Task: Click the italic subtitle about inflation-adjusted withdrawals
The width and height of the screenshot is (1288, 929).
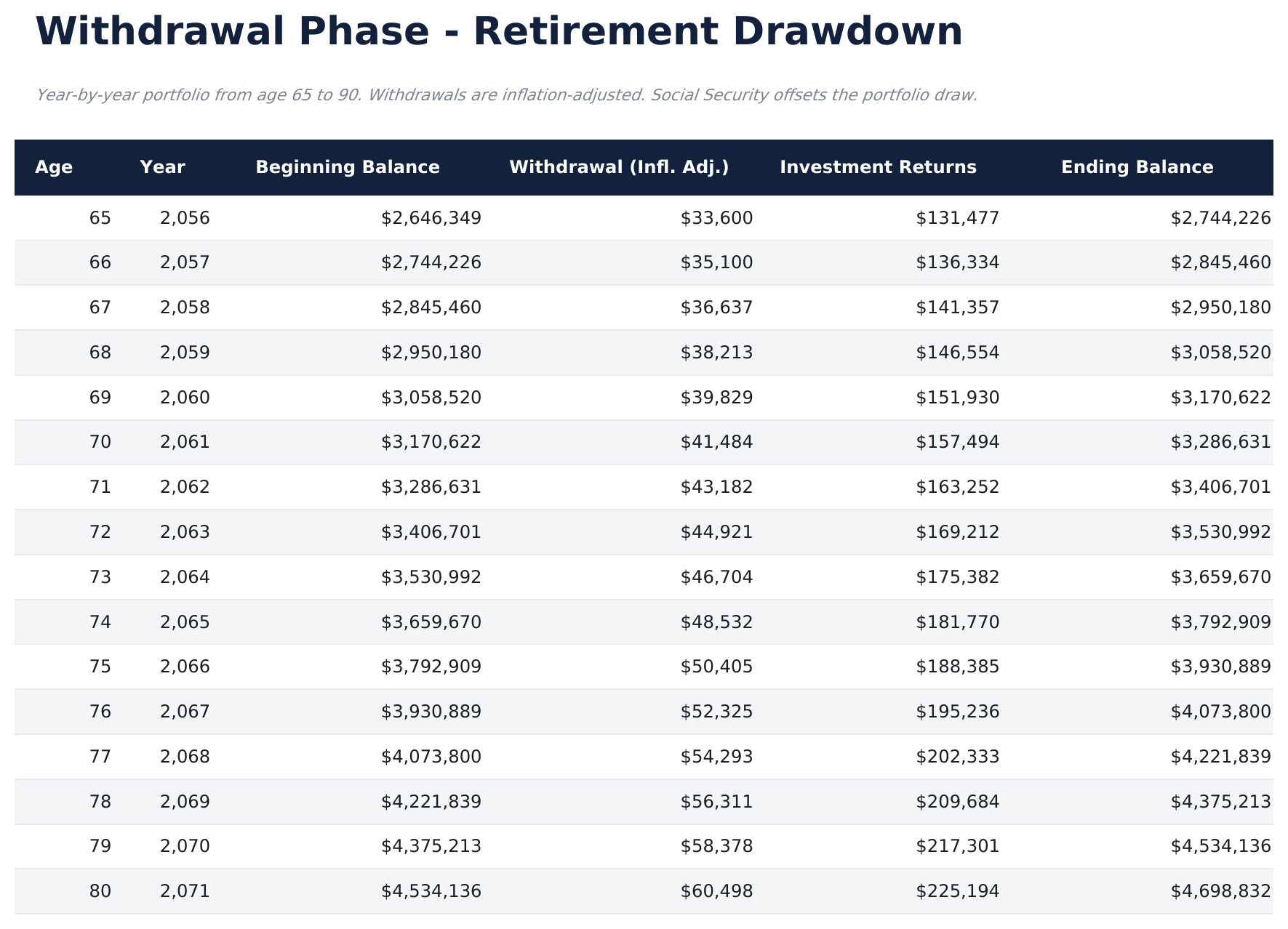Action: (x=506, y=95)
